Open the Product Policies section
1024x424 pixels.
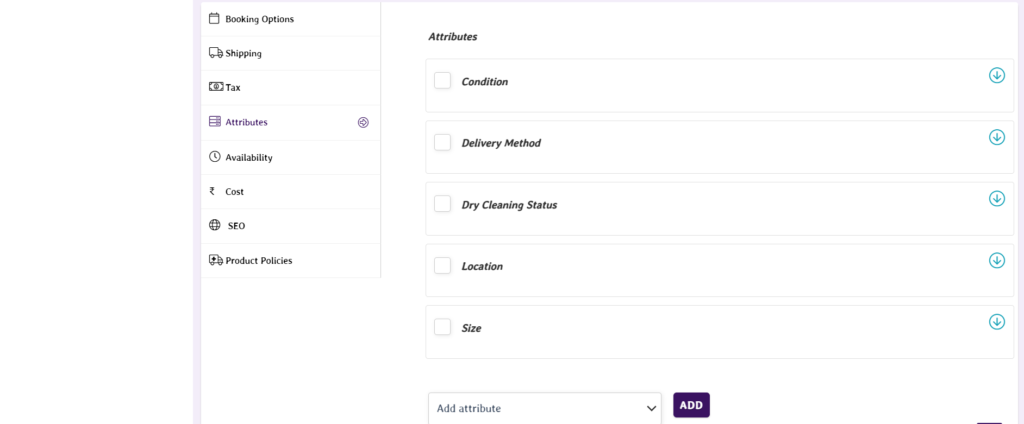click(x=258, y=260)
